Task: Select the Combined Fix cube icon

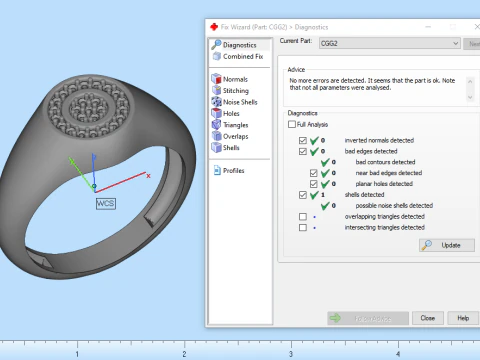Action: pyautogui.click(x=217, y=56)
